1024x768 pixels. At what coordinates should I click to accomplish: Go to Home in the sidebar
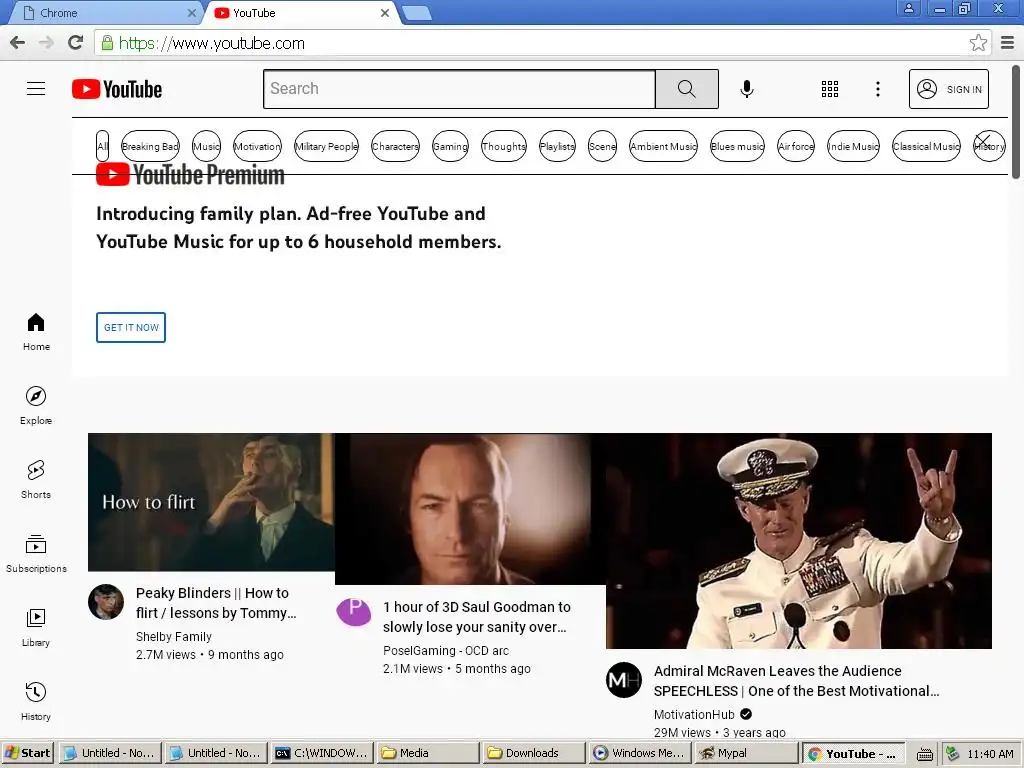[36, 332]
